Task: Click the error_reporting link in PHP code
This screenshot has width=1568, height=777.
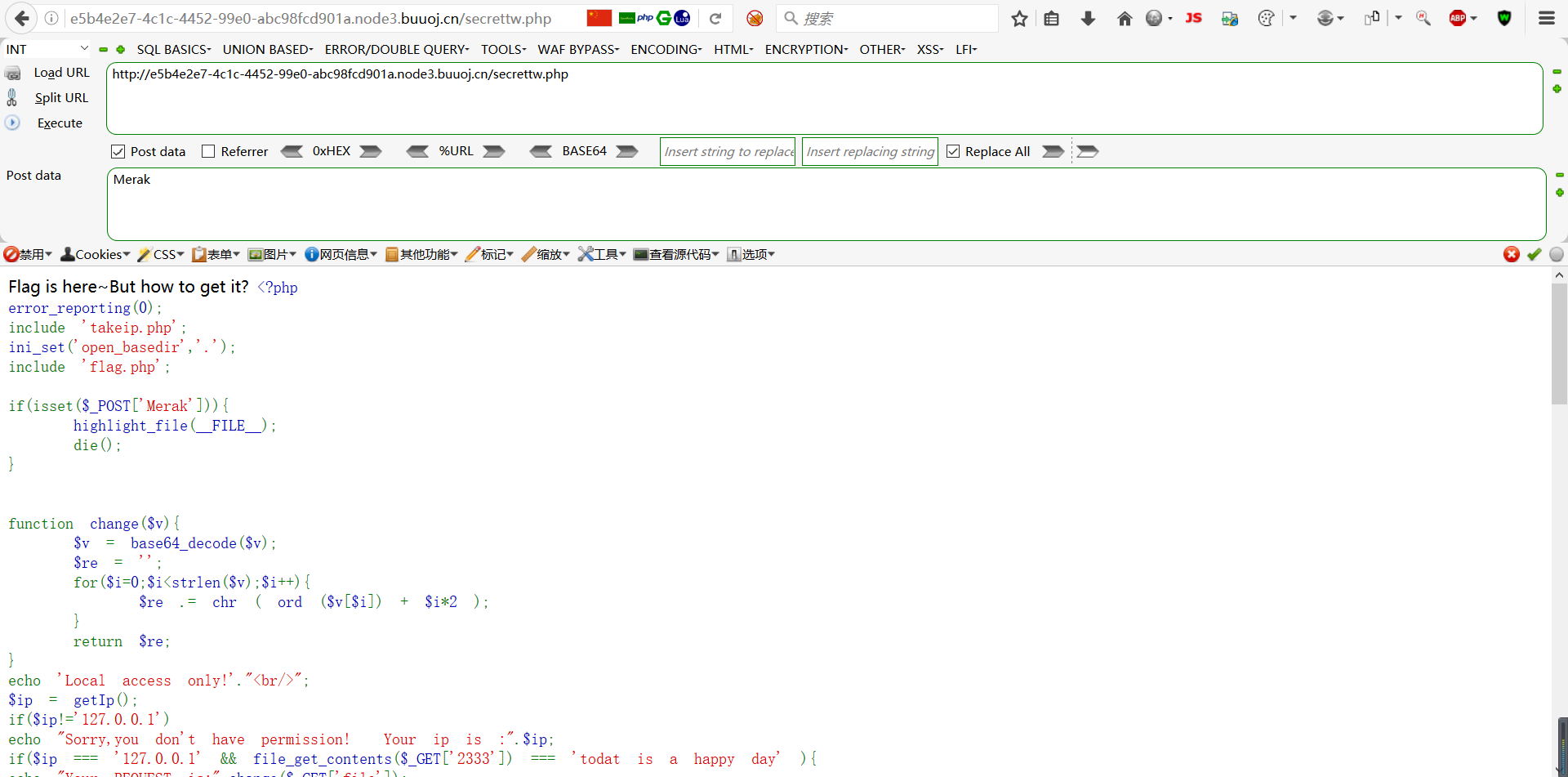Action: 69,308
